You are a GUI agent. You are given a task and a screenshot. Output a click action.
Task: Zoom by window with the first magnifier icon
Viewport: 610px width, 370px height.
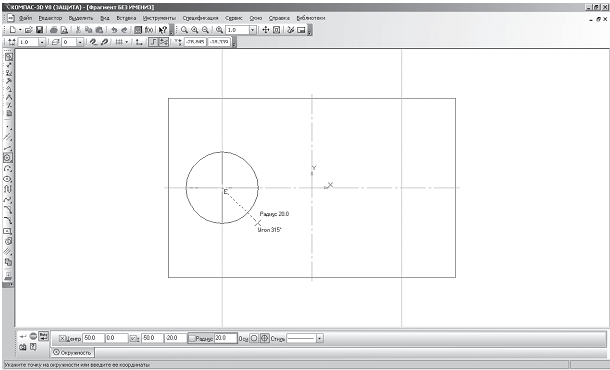click(x=184, y=30)
